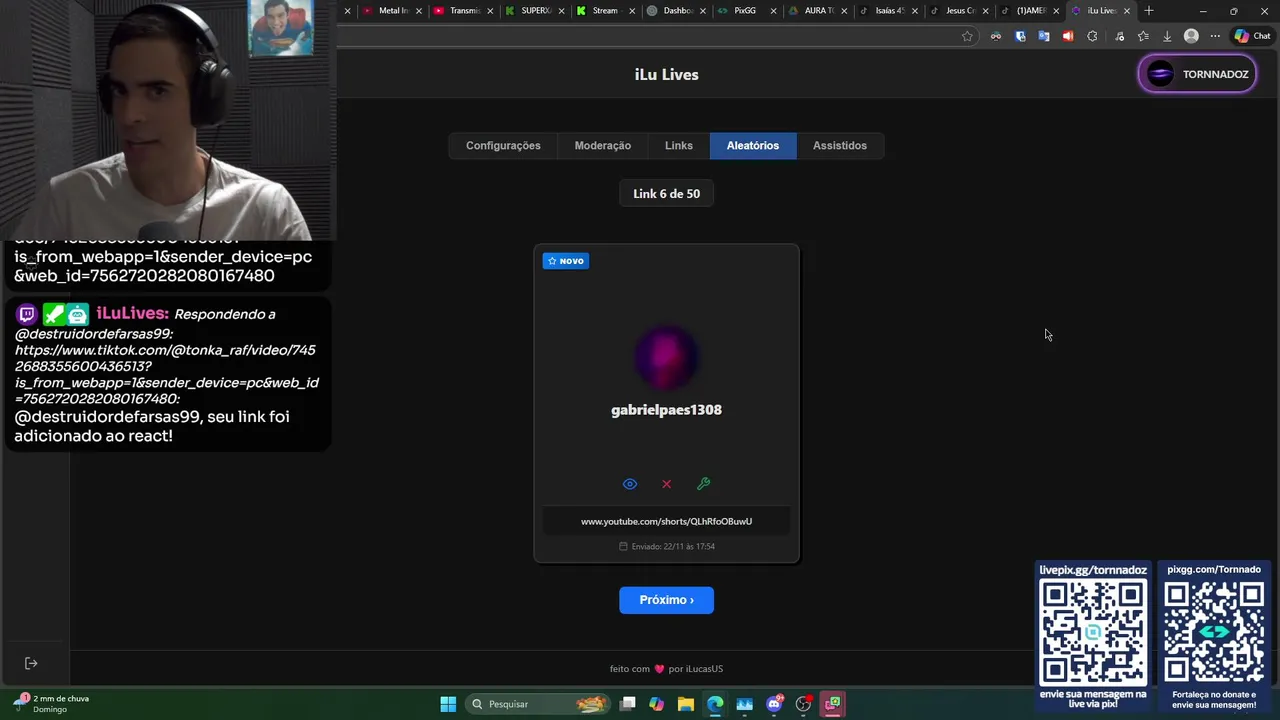Click the iLu Lives header title

(666, 75)
